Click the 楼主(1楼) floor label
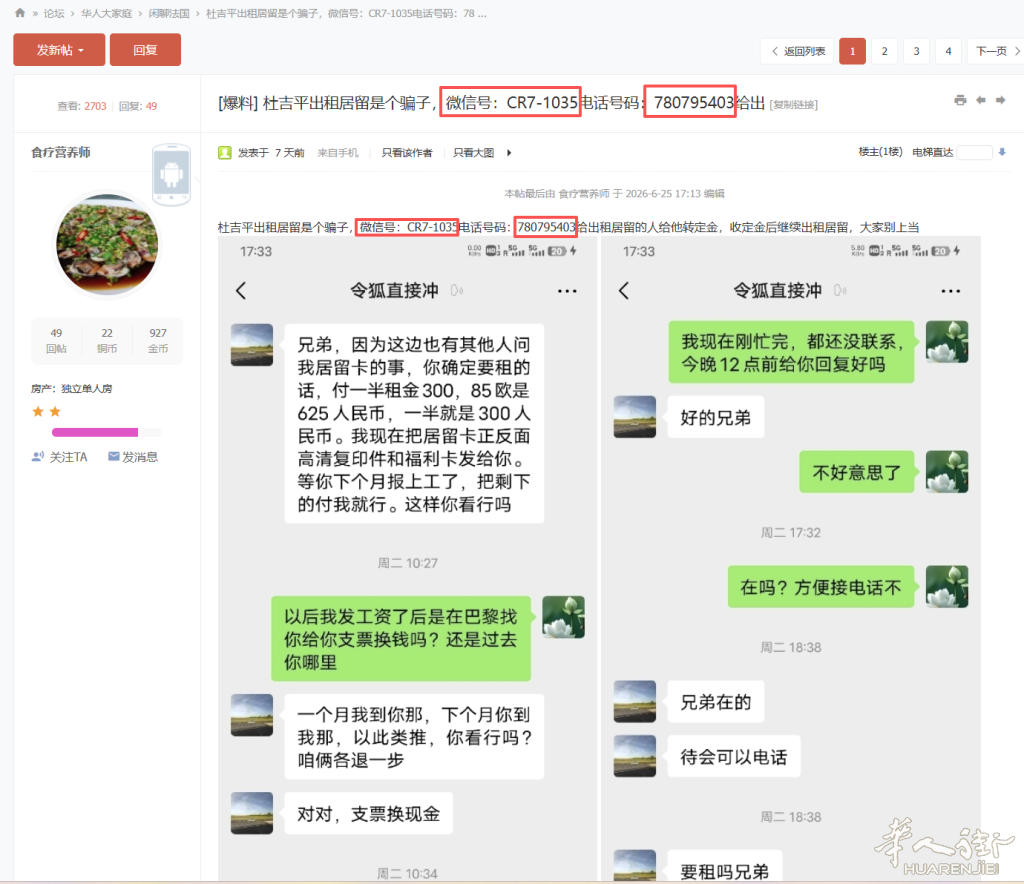Screen dimensions: 1024x884 coord(880,151)
